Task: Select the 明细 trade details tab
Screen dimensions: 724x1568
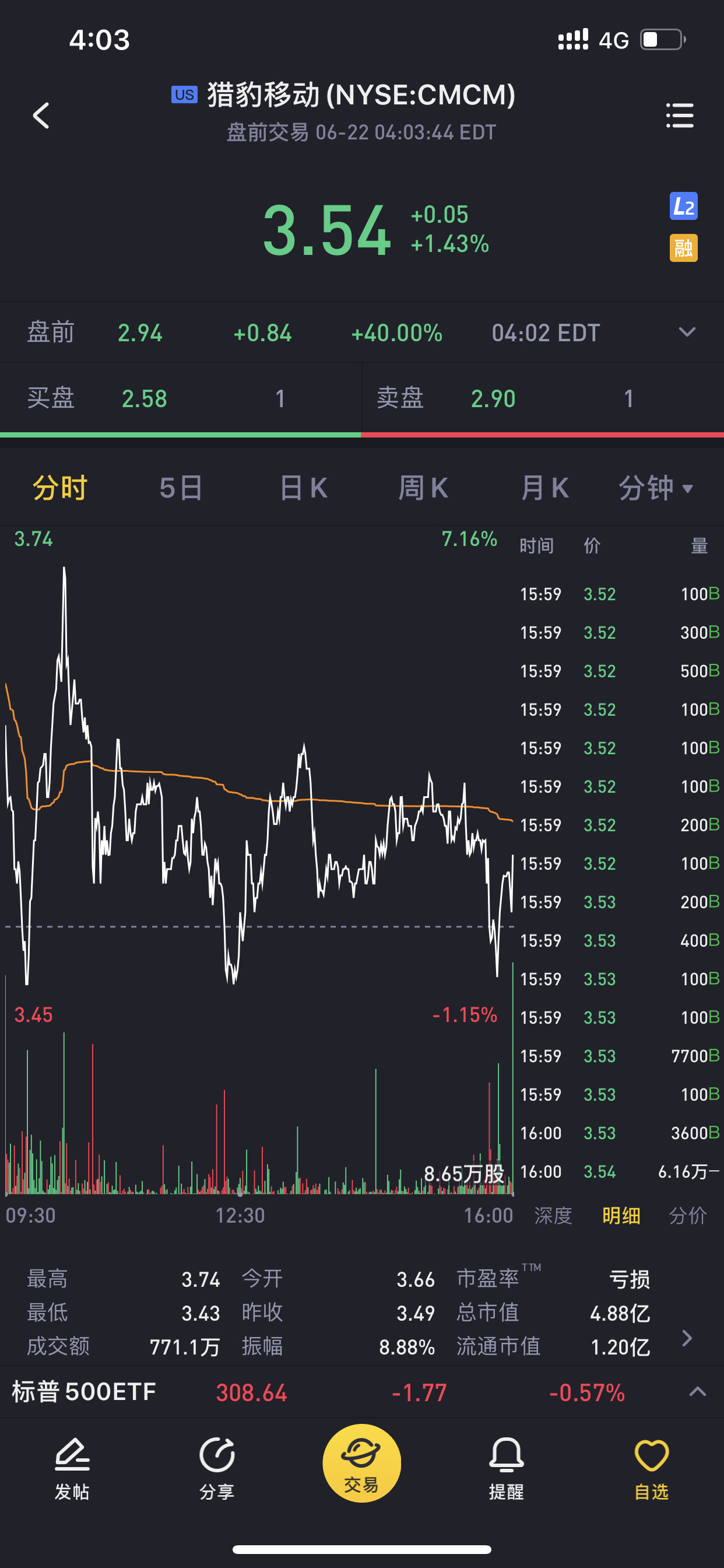Action: [x=621, y=1216]
